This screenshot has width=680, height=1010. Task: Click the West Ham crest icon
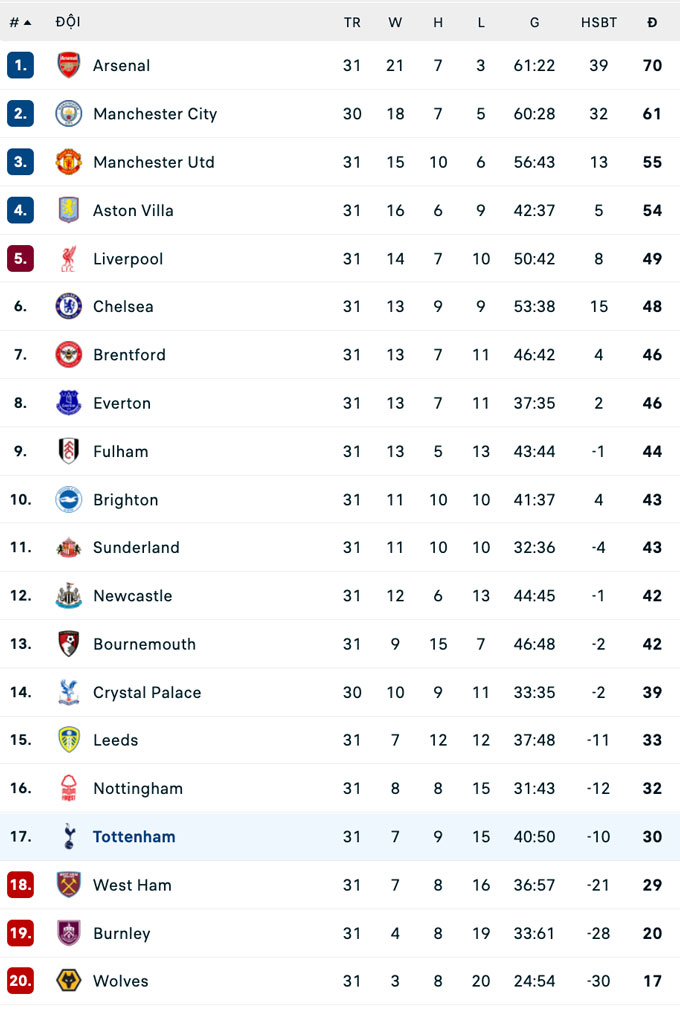tap(68, 885)
